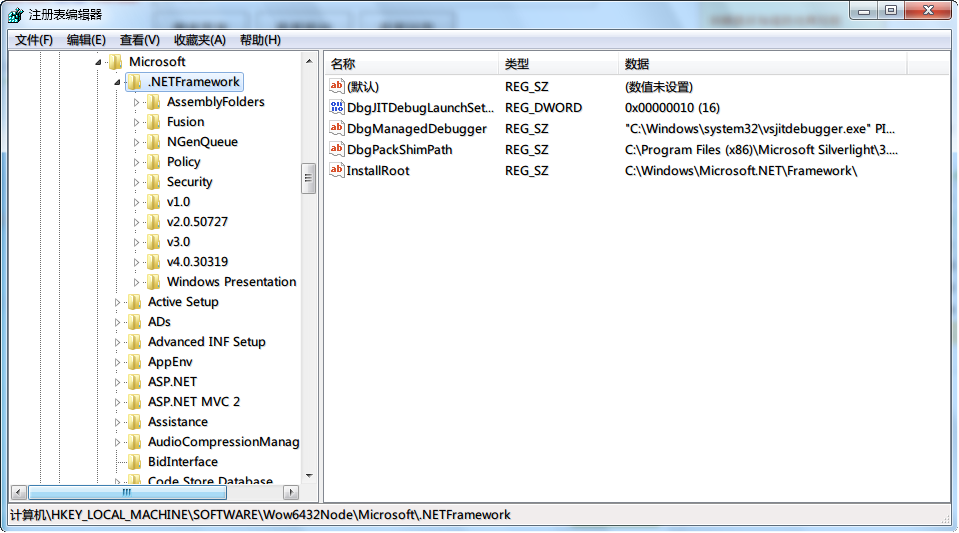This screenshot has width=959, height=533.
Task: Expand the Fusion node
Action: click(136, 122)
